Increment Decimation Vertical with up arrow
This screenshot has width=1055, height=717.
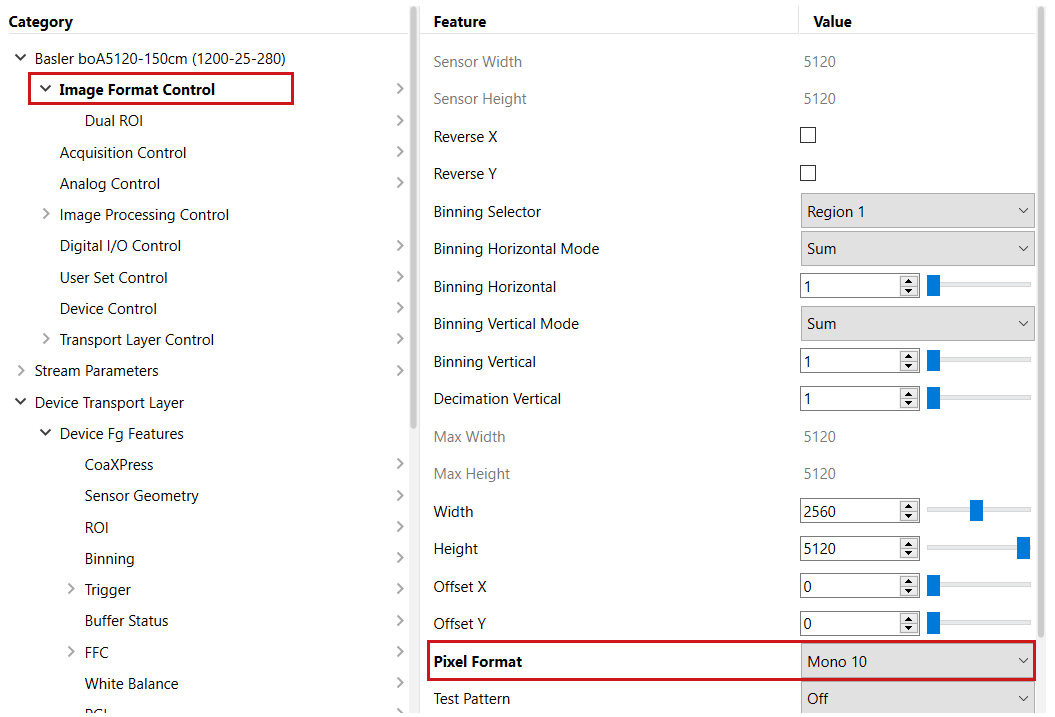pyautogui.click(x=909, y=393)
